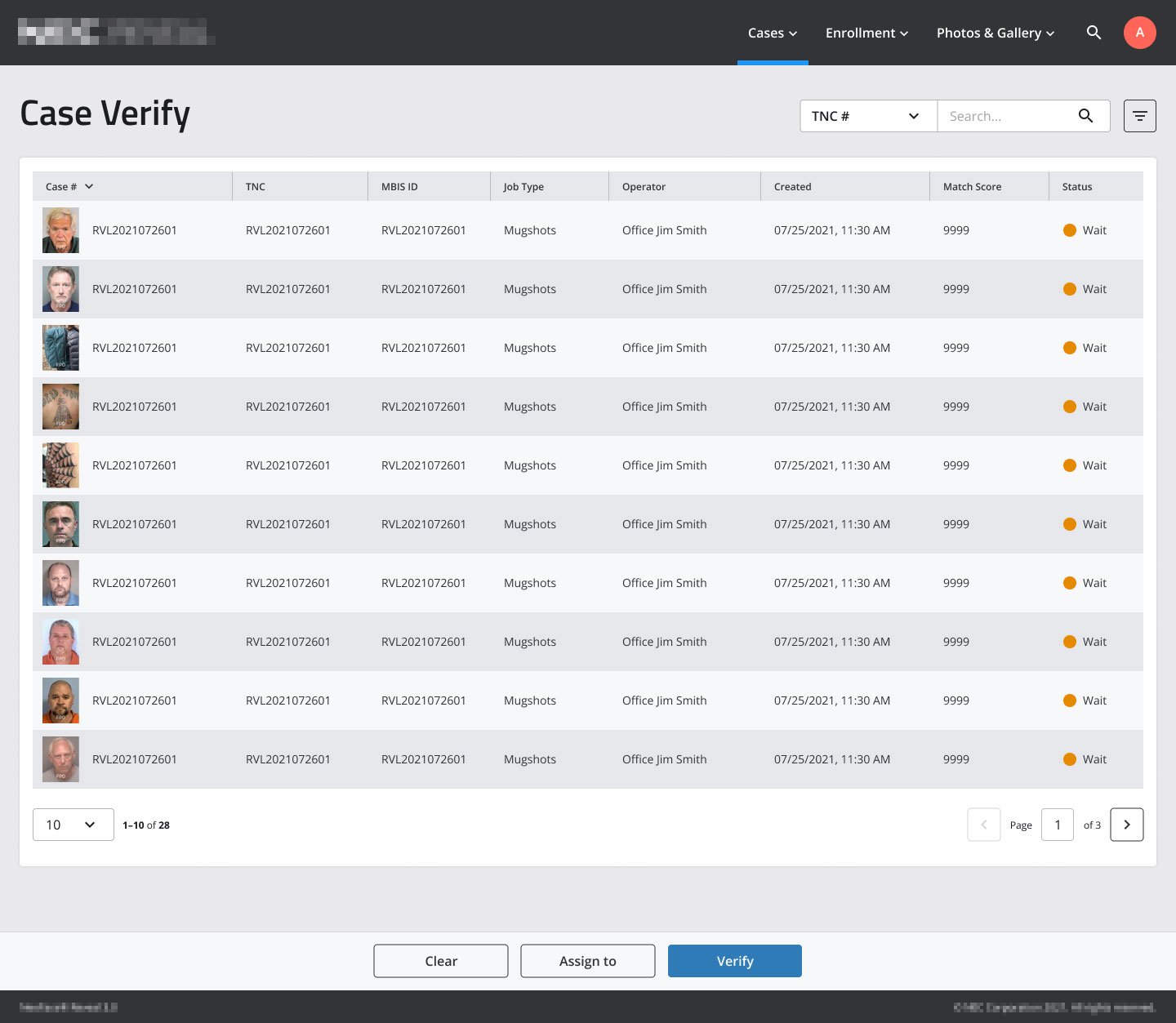The image size is (1176, 1023).
Task: Click the 'of 3' page total text
Action: (1092, 825)
